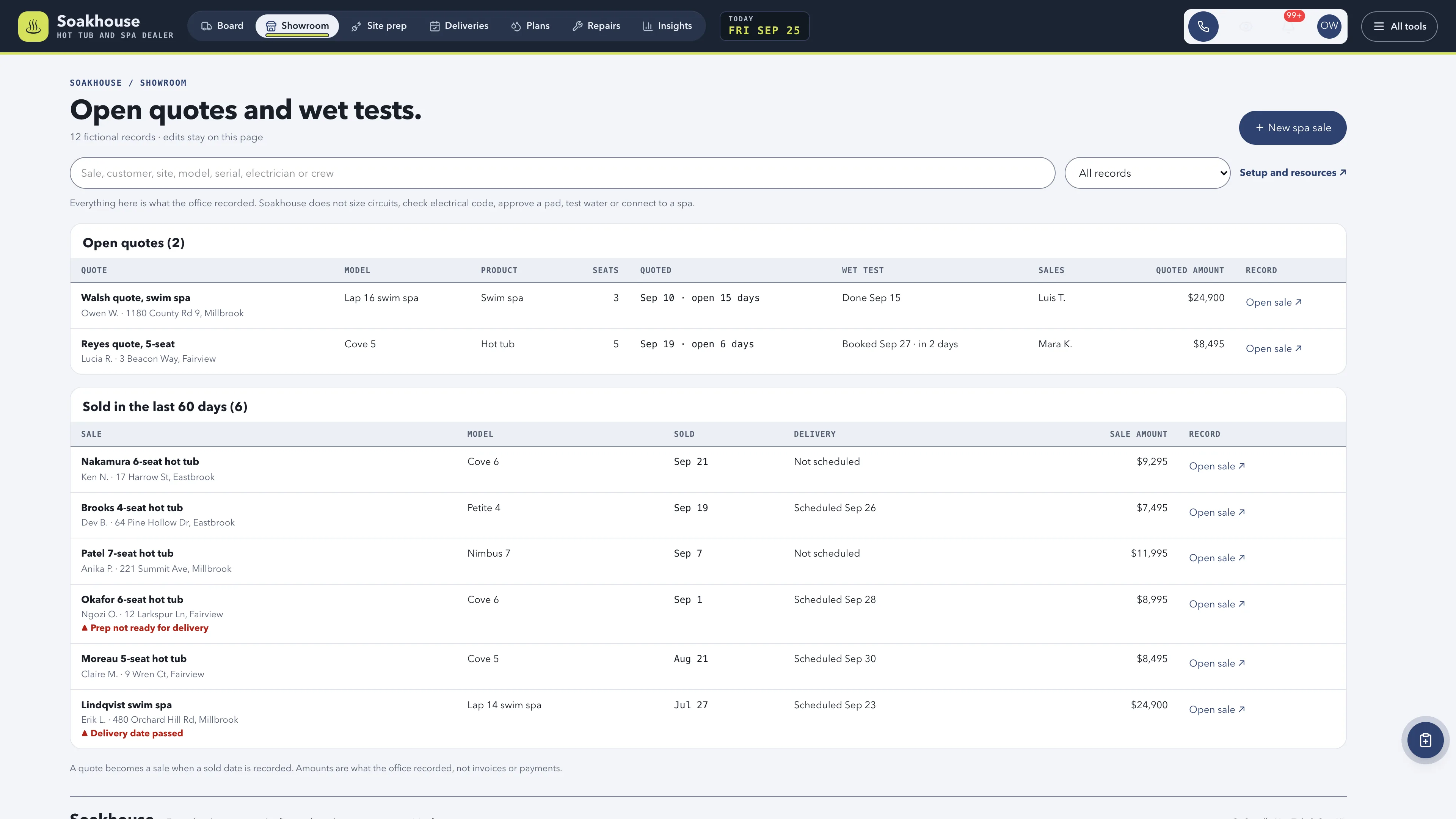Click the 'Walsh quote, swim spa' title
Viewport: 1456px width, 819px height.
pos(136,298)
